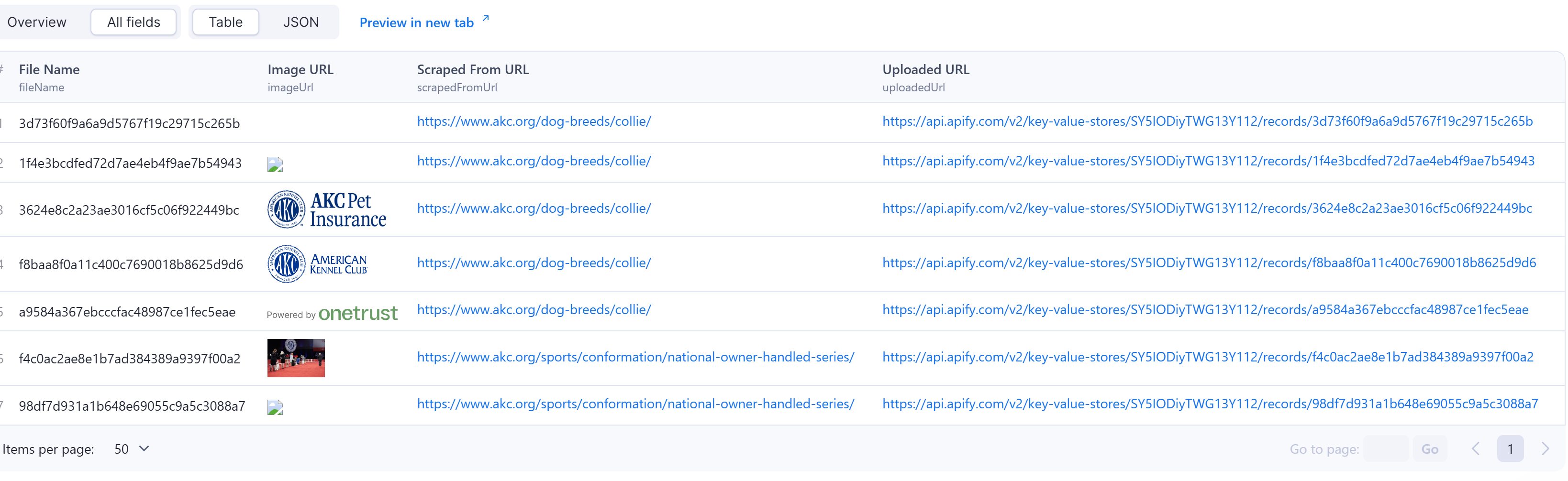Image resolution: width=1568 pixels, height=481 pixels.
Task: Click the external link icon next to Preview
Action: tap(485, 18)
